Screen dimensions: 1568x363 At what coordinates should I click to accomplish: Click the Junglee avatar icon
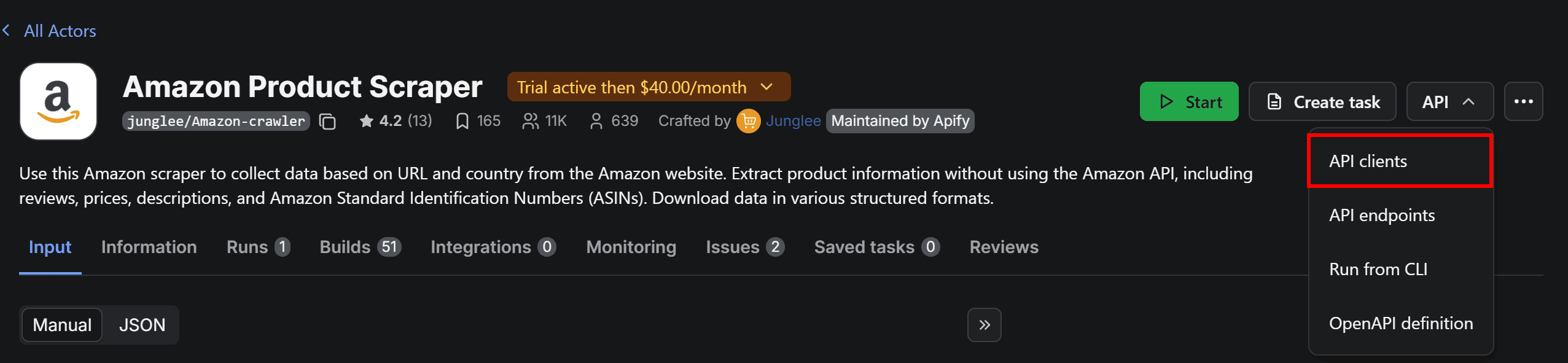(x=749, y=121)
